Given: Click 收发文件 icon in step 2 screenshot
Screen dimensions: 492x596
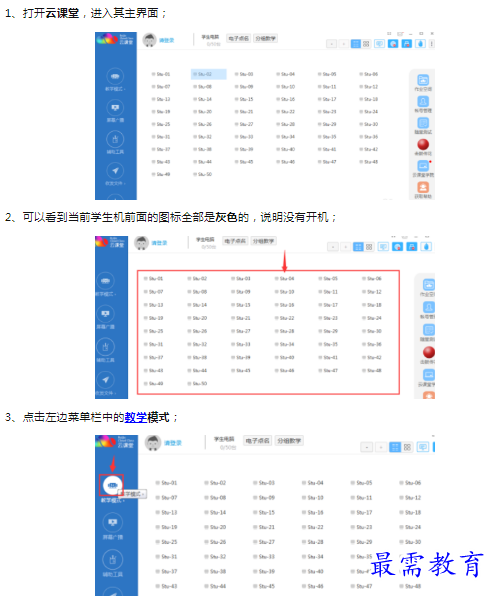Looking at the screenshot, I should point(105,379).
